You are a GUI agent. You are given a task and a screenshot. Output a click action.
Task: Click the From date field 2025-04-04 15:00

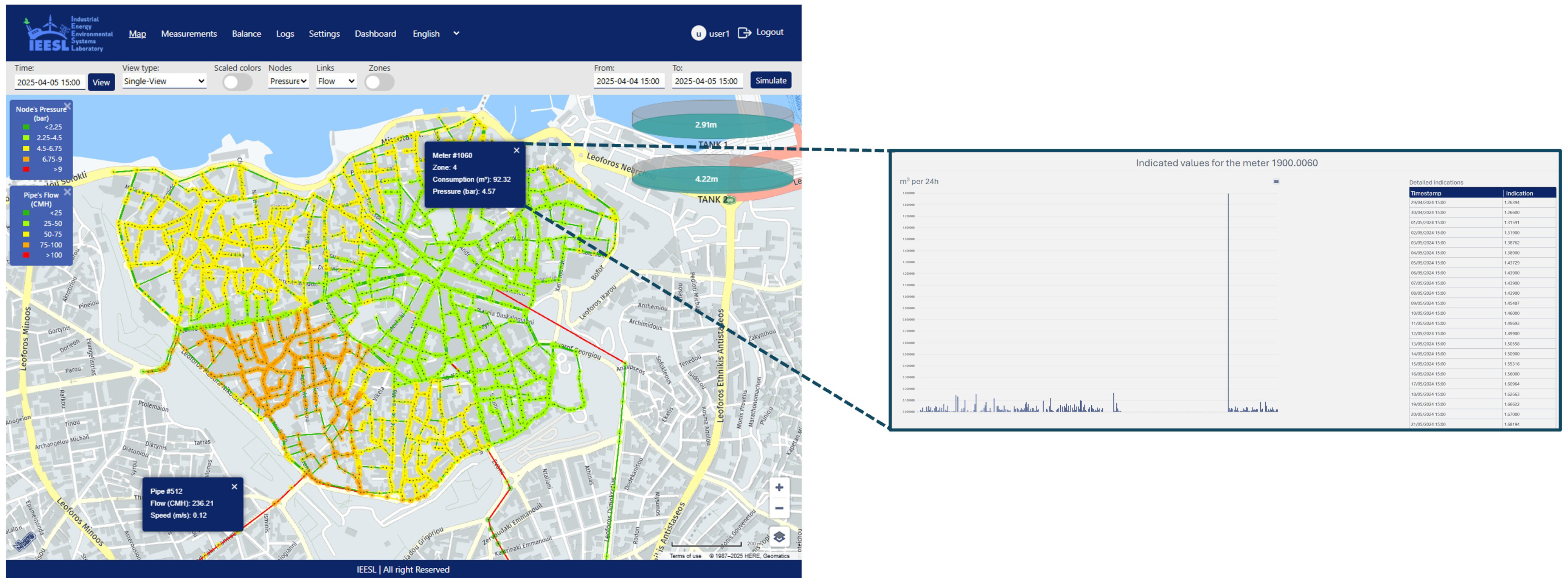[x=629, y=81]
